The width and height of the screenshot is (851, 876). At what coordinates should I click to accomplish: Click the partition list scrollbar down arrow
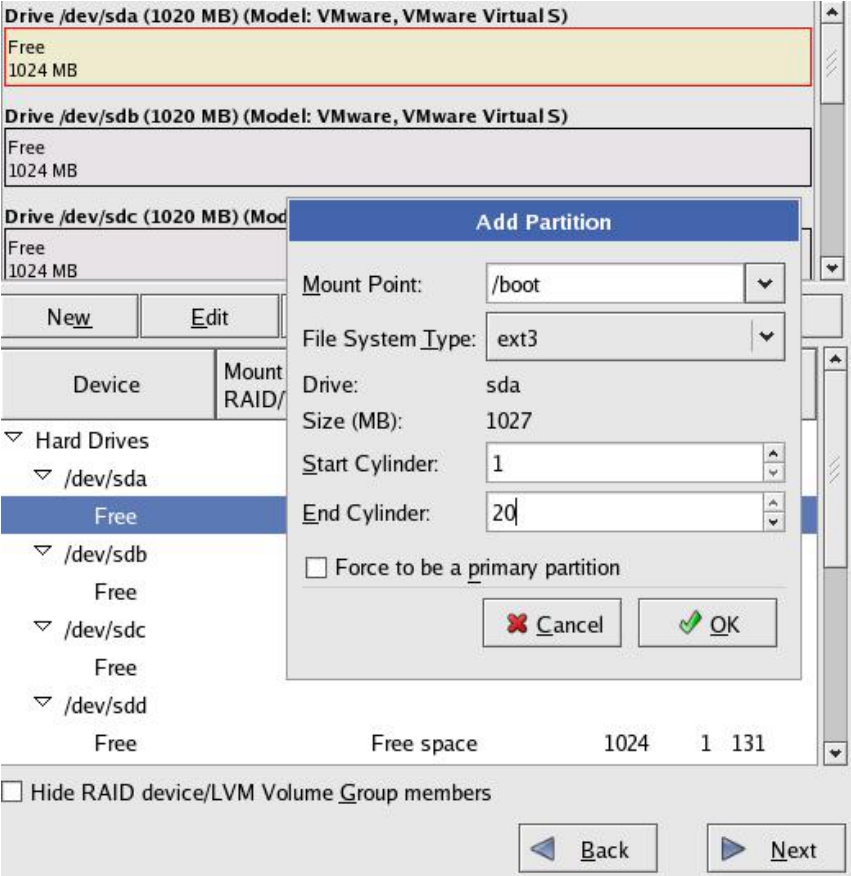point(835,753)
